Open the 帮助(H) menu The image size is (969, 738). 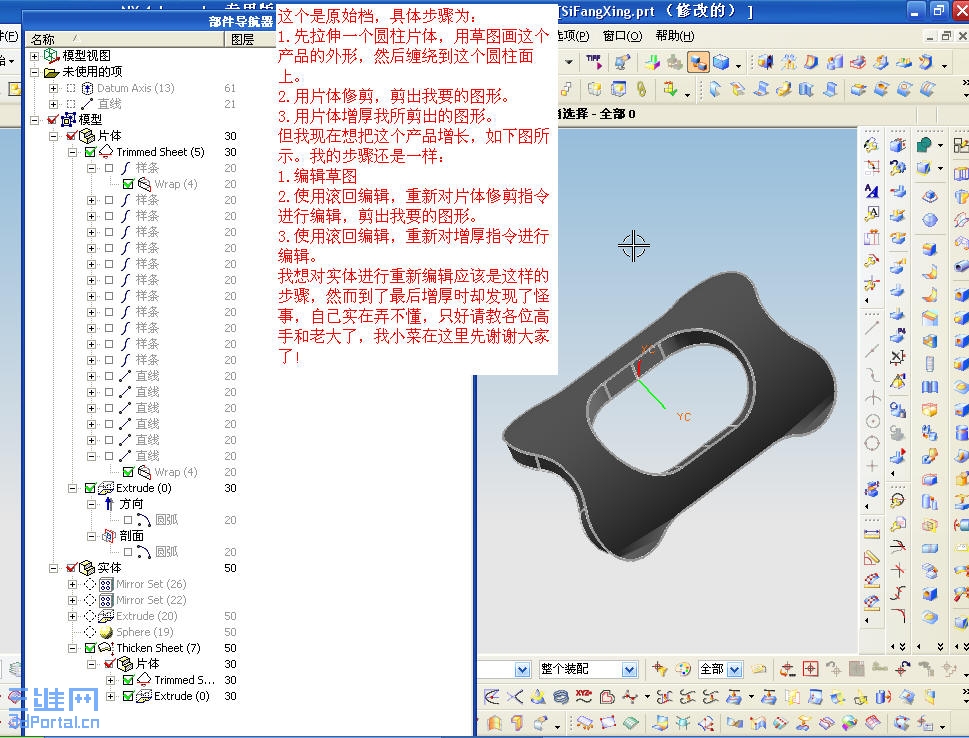point(675,36)
